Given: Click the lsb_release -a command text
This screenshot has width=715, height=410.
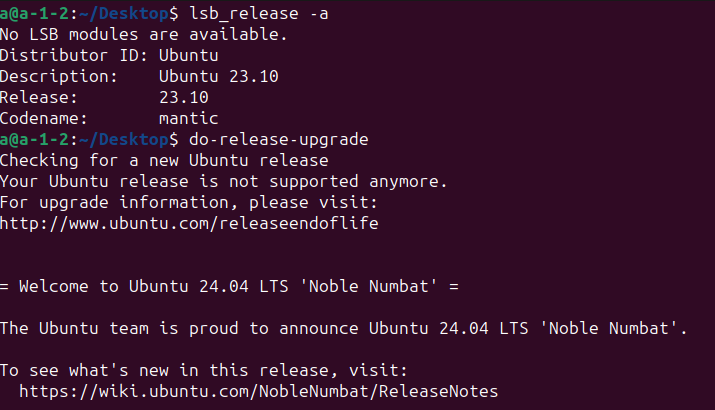Looking at the screenshot, I should (259, 14).
